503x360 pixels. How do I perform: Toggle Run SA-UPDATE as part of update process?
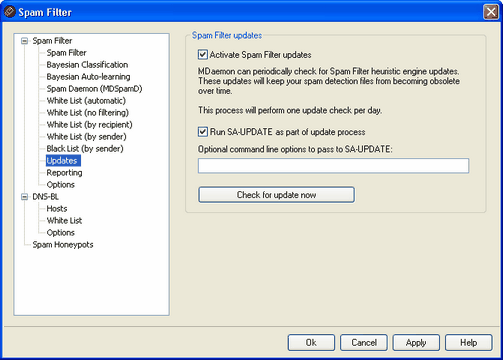pos(203,132)
